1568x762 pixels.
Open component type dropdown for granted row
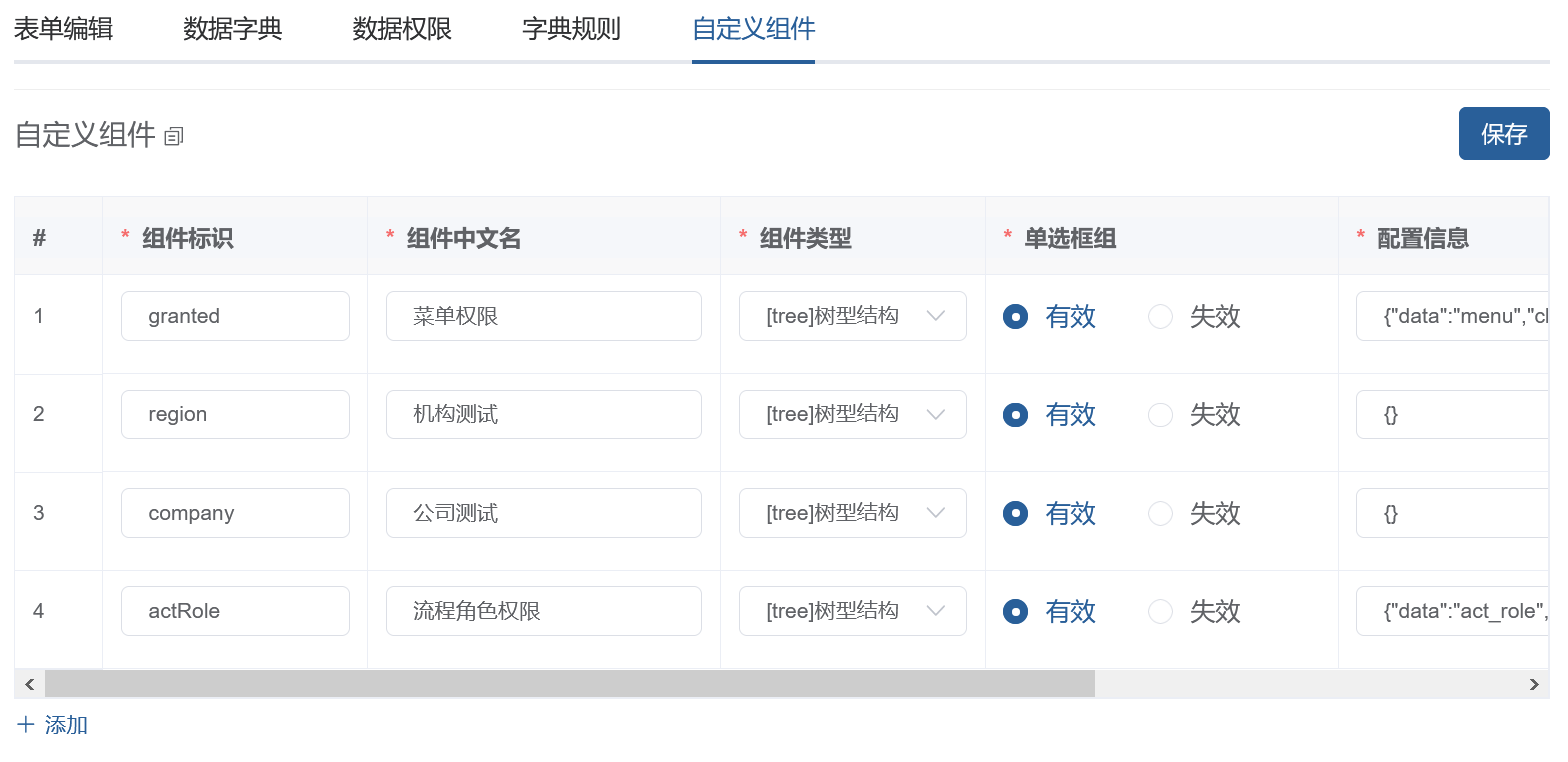(852, 316)
